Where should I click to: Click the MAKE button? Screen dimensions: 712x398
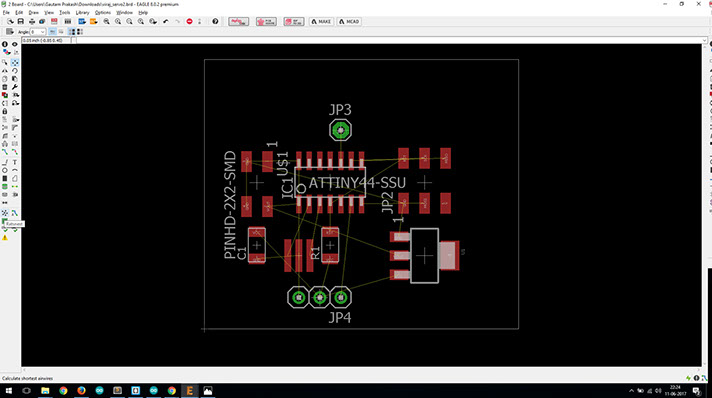[x=321, y=21]
